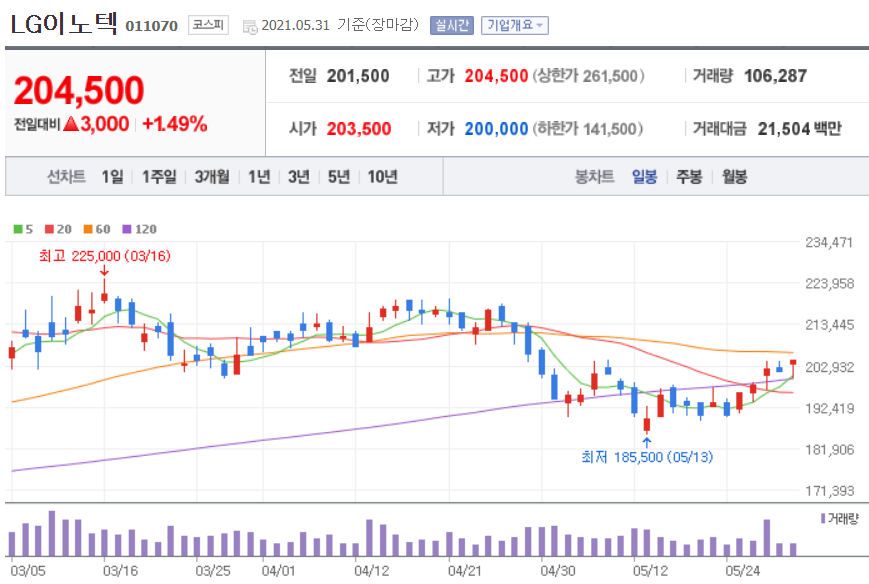Click the 하한가 141,500 text

point(588,129)
